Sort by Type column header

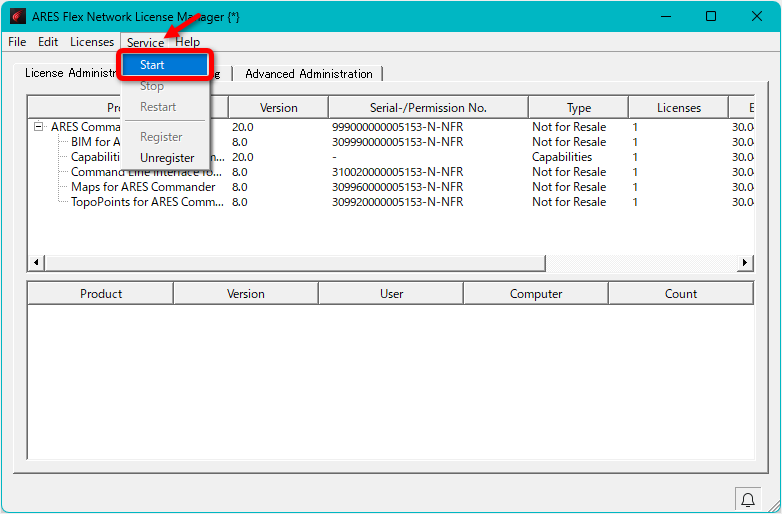[579, 108]
